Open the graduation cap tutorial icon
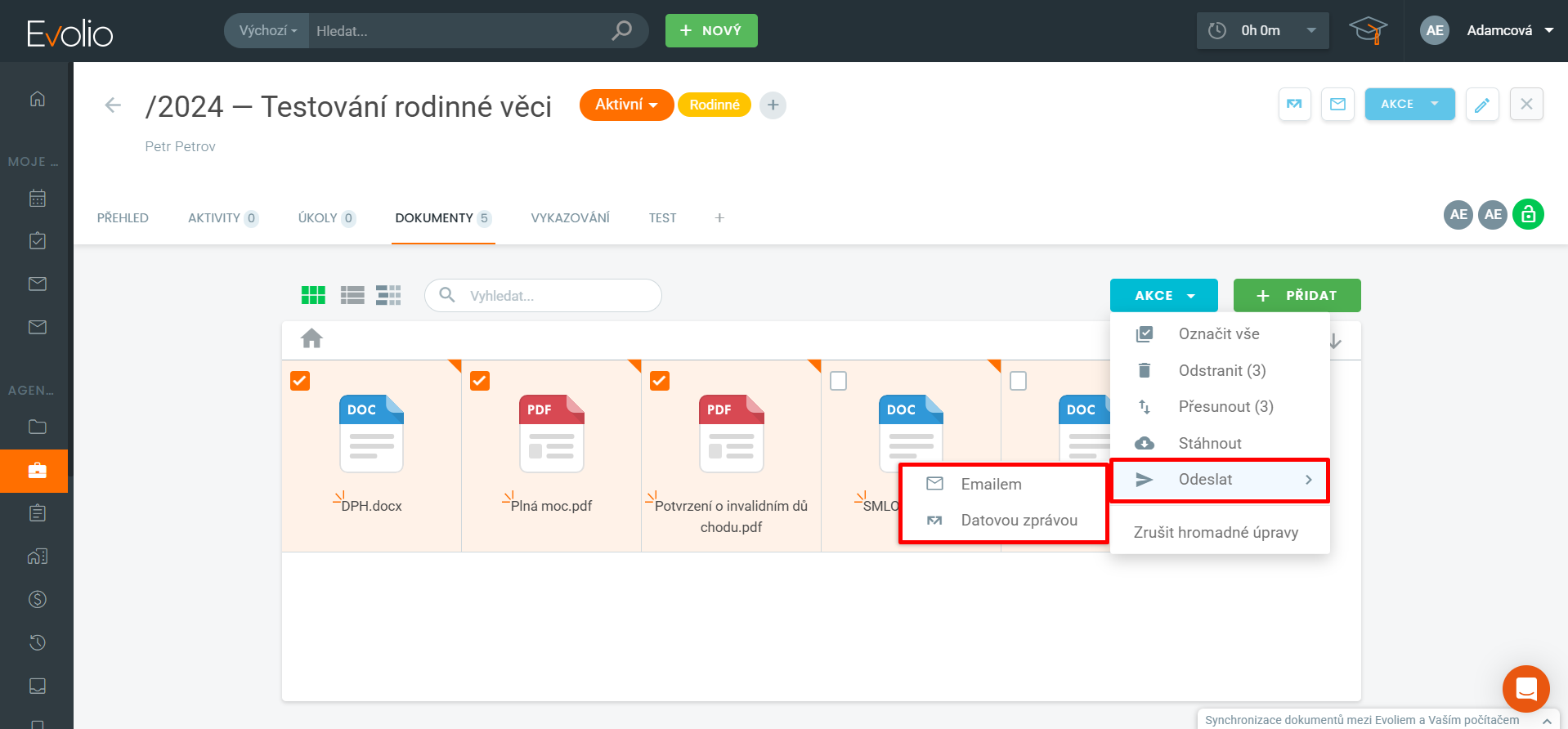The height and width of the screenshot is (729, 1568). (x=1368, y=31)
